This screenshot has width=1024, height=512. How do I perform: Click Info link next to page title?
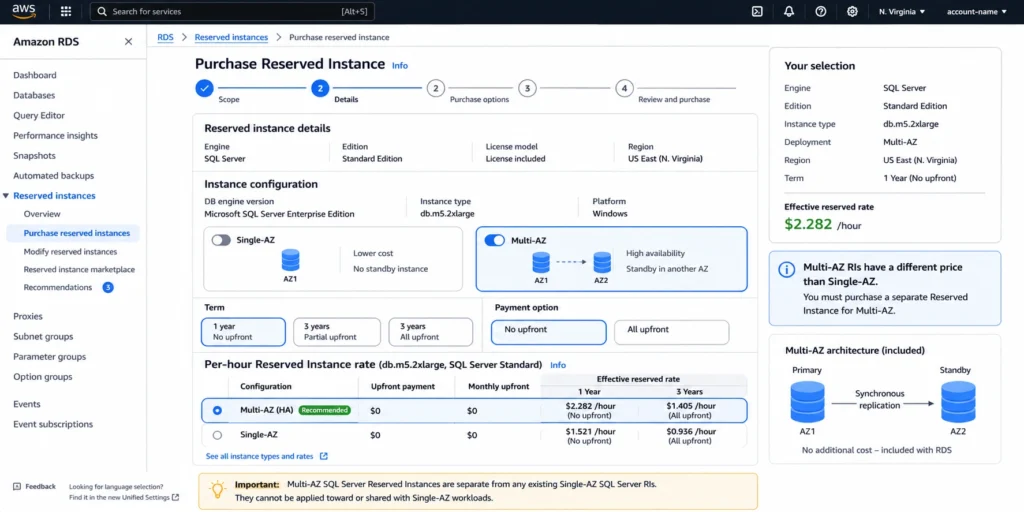pyautogui.click(x=400, y=65)
